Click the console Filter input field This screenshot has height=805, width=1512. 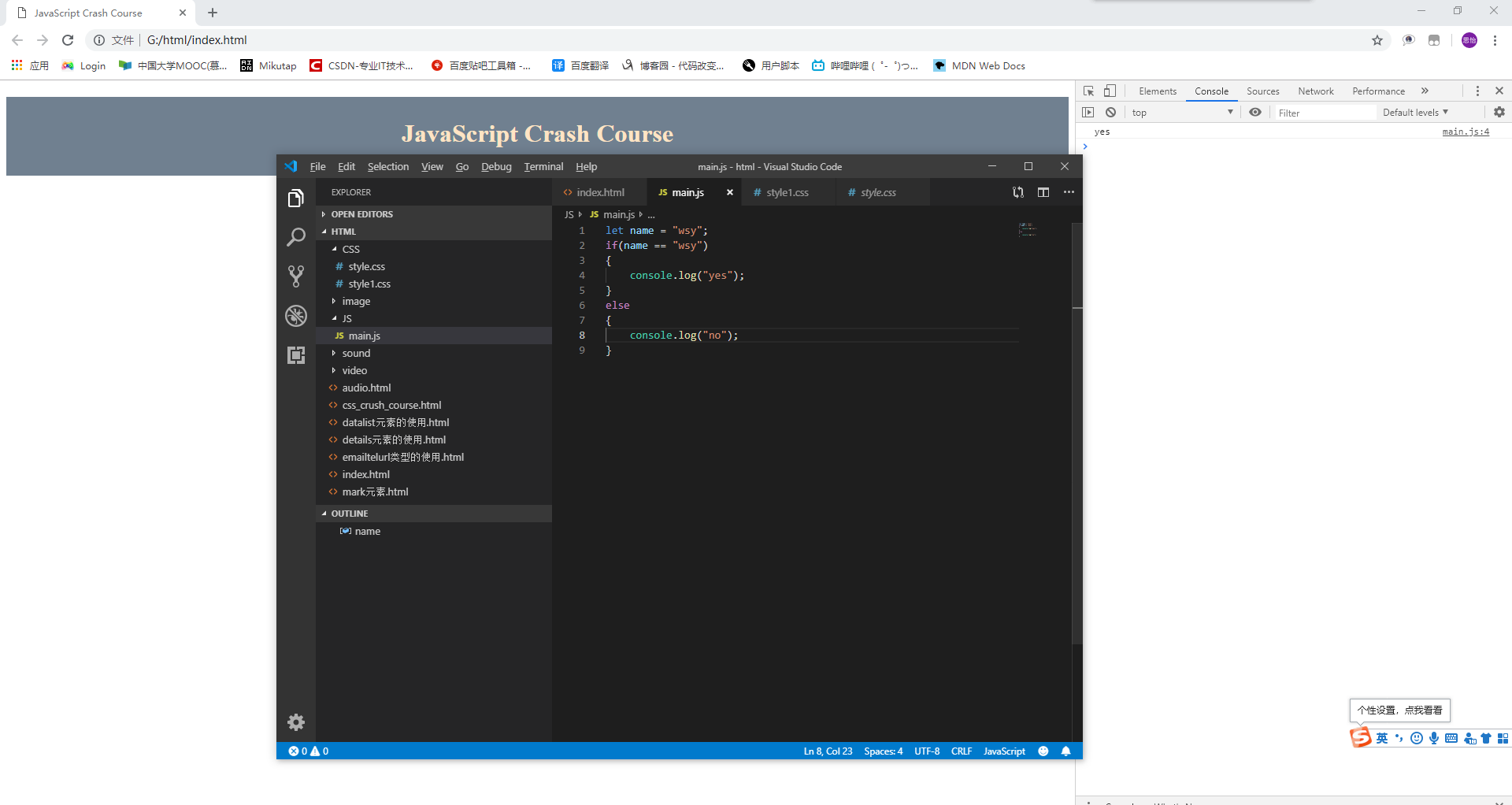point(1325,113)
